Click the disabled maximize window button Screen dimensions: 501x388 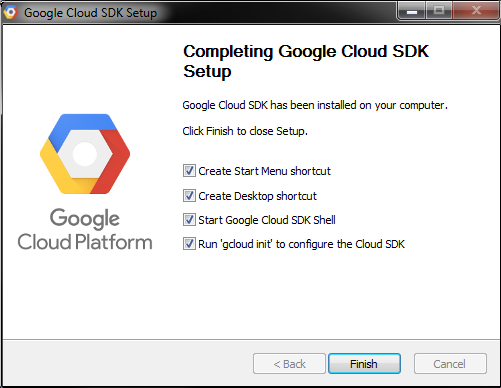[x=439, y=11]
